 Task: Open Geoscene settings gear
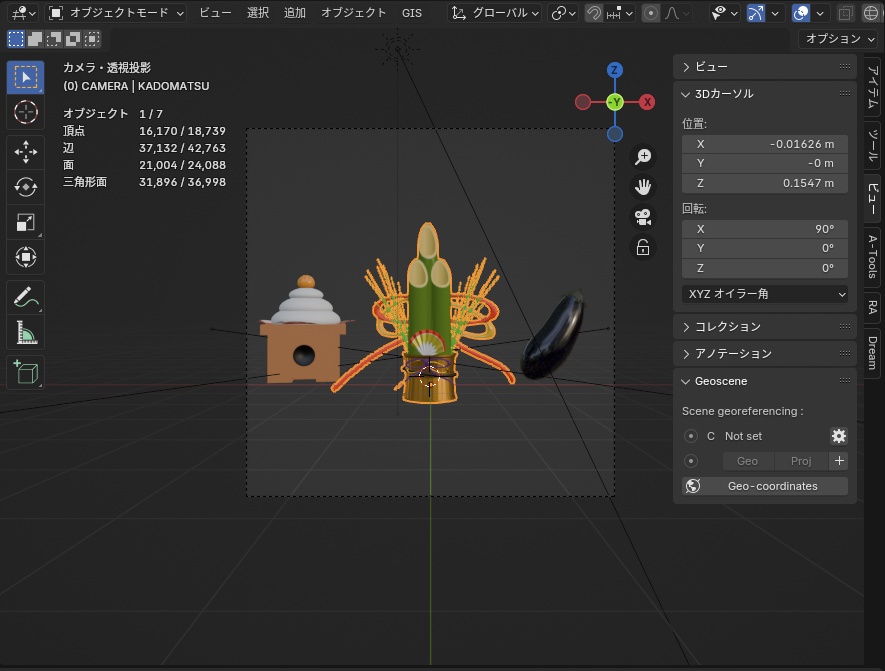(839, 436)
